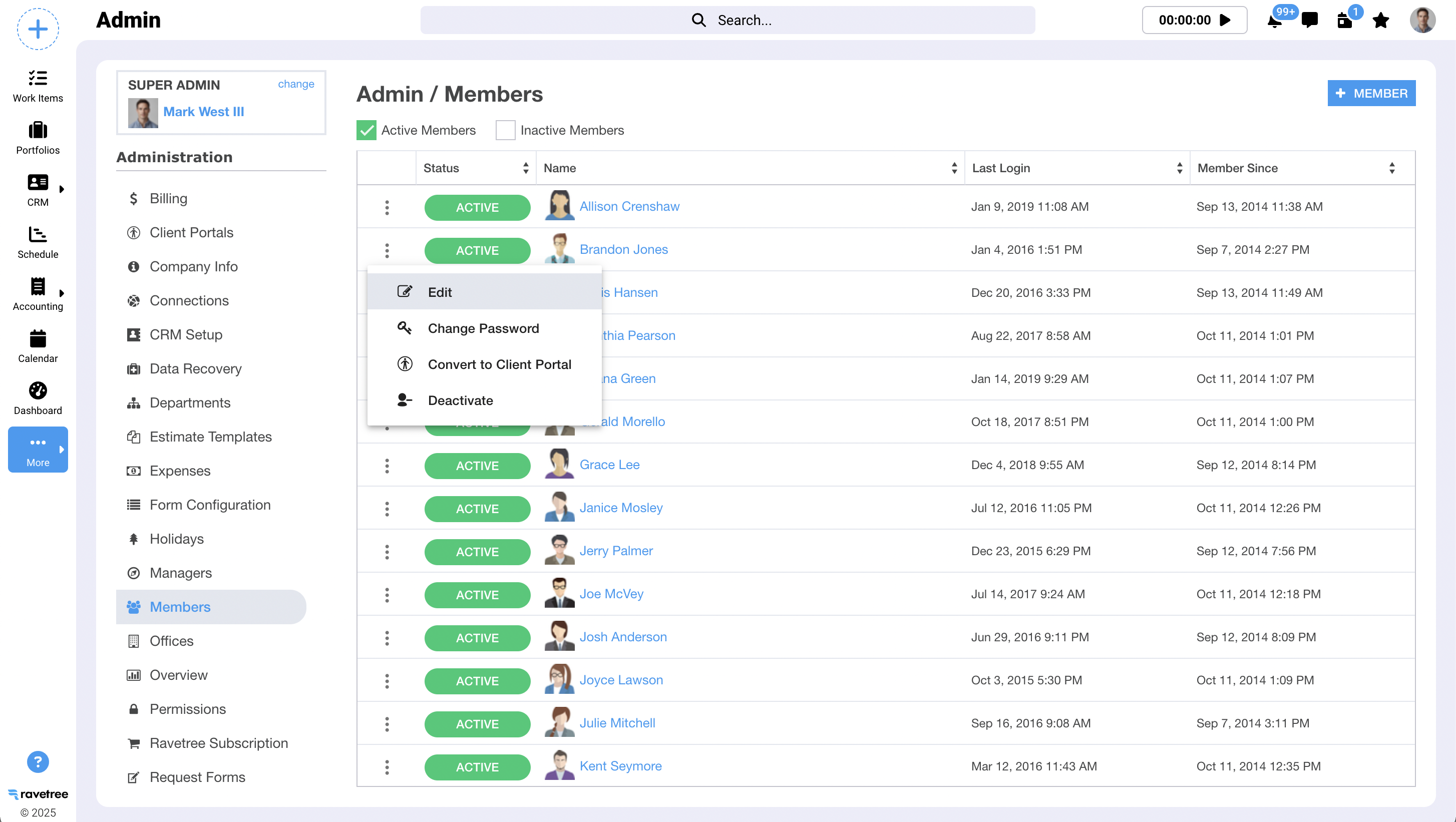Viewport: 1456px width, 822px height.
Task: Click the round plus create icon
Action: point(38,29)
